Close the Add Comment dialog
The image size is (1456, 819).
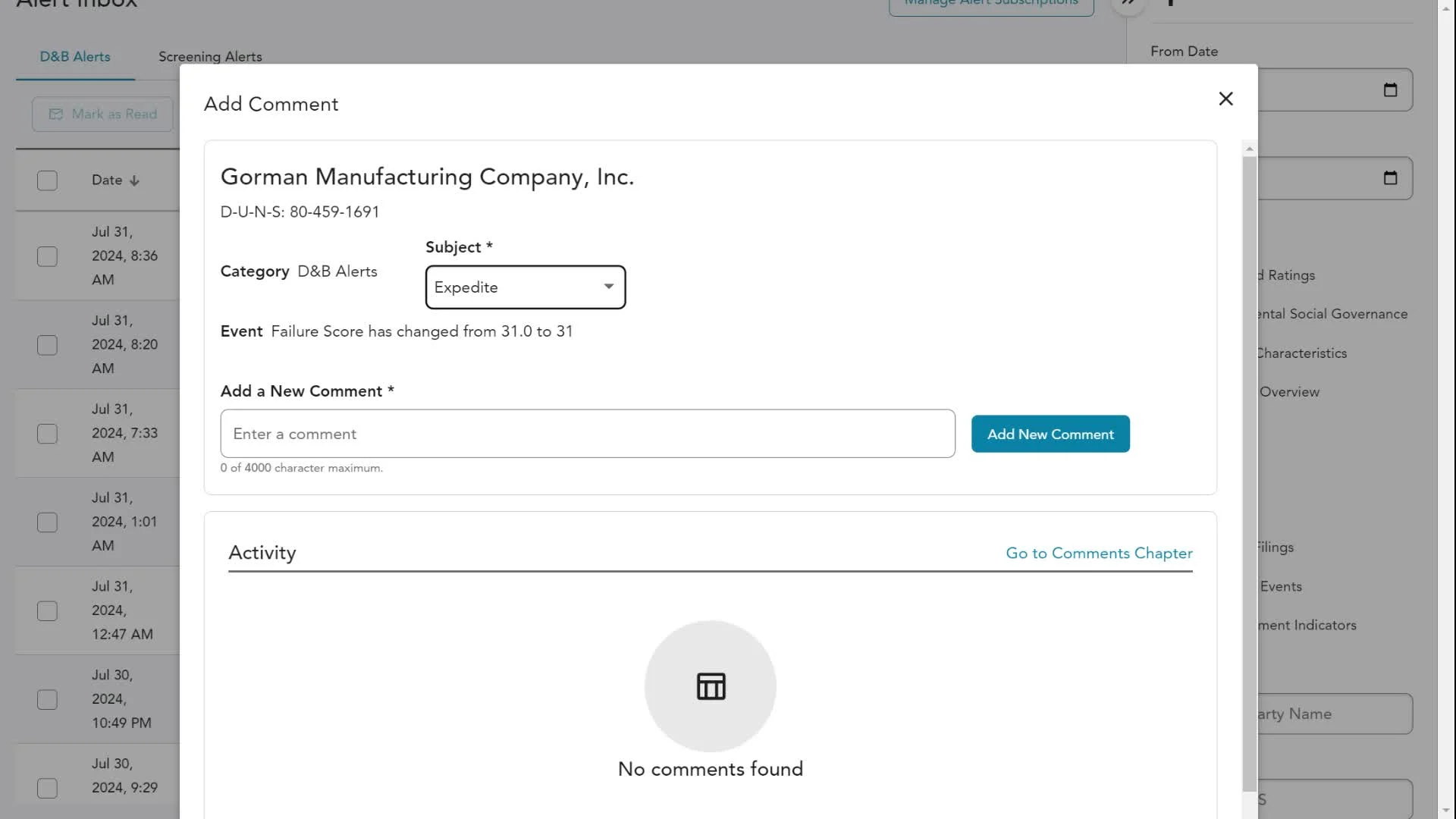(1225, 99)
